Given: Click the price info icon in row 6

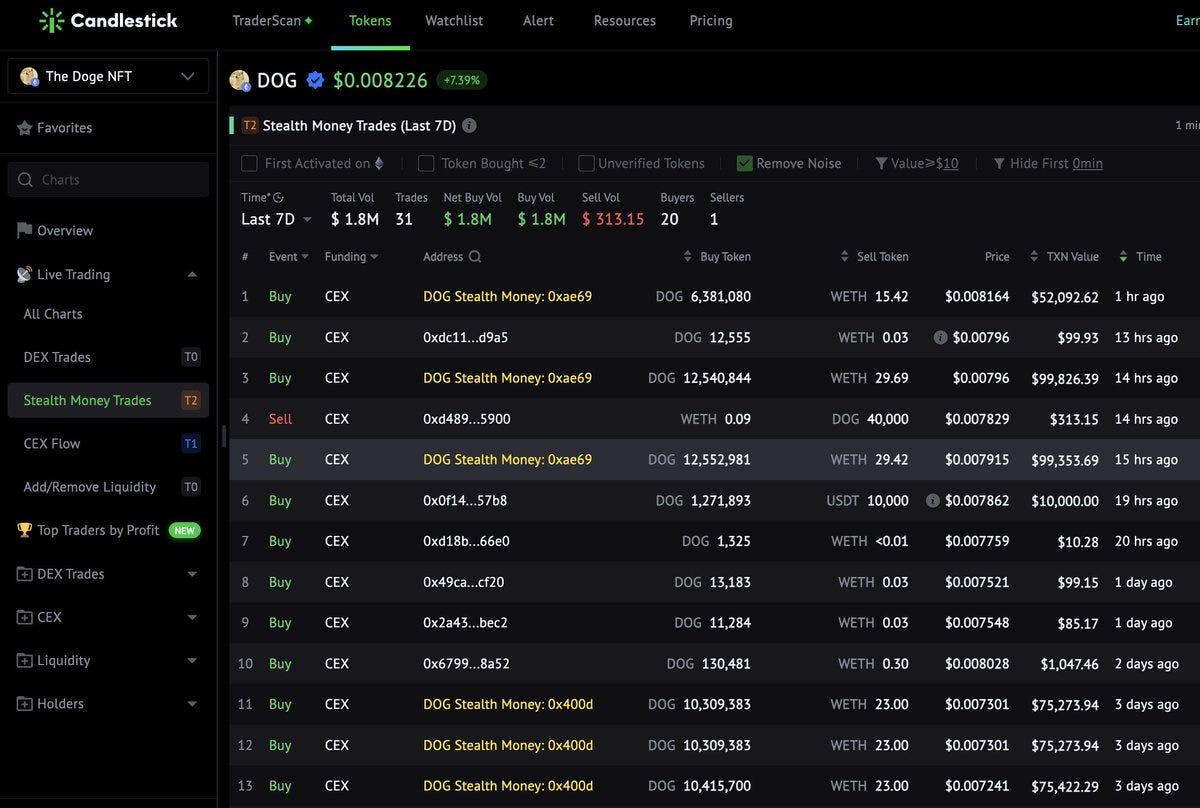Looking at the screenshot, I should pyautogui.click(x=933, y=501).
